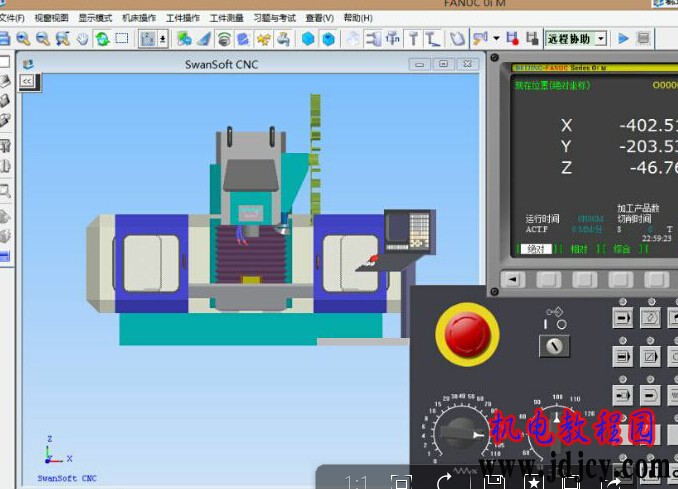Click the blue bar icon in left sidebar
Screen dimensions: 678x489
point(4,256)
